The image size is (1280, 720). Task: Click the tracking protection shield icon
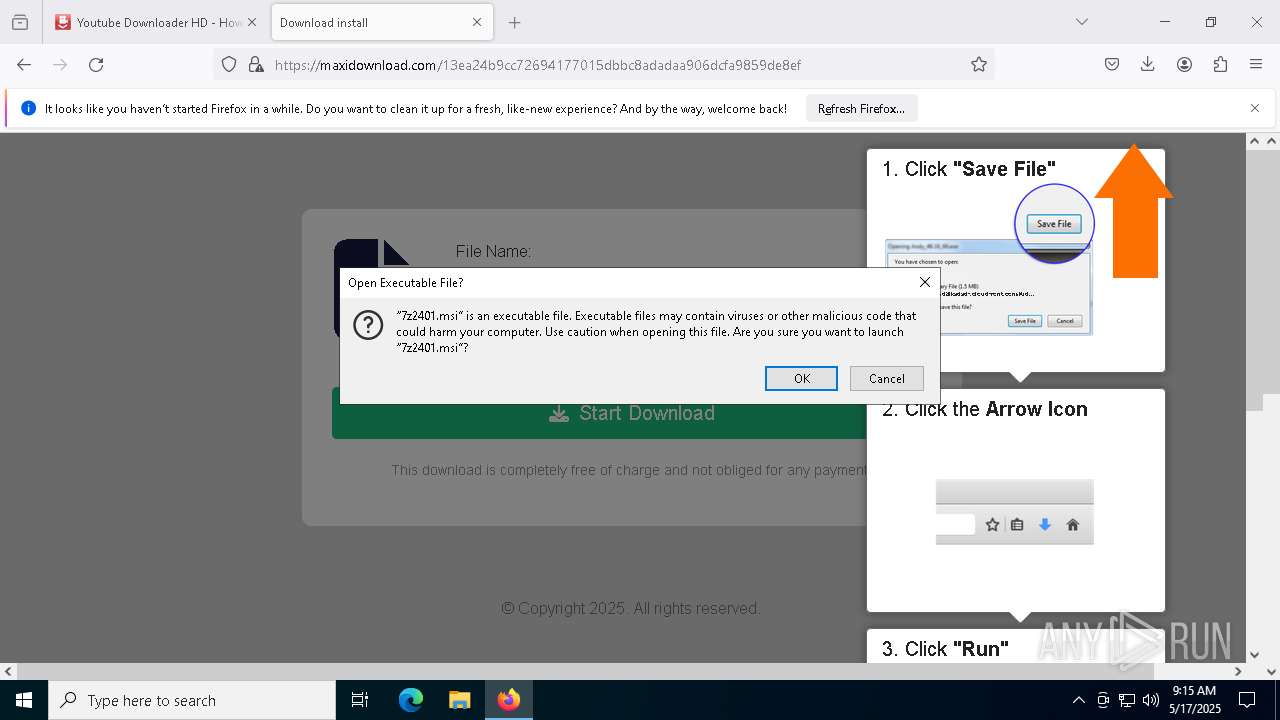(x=229, y=64)
